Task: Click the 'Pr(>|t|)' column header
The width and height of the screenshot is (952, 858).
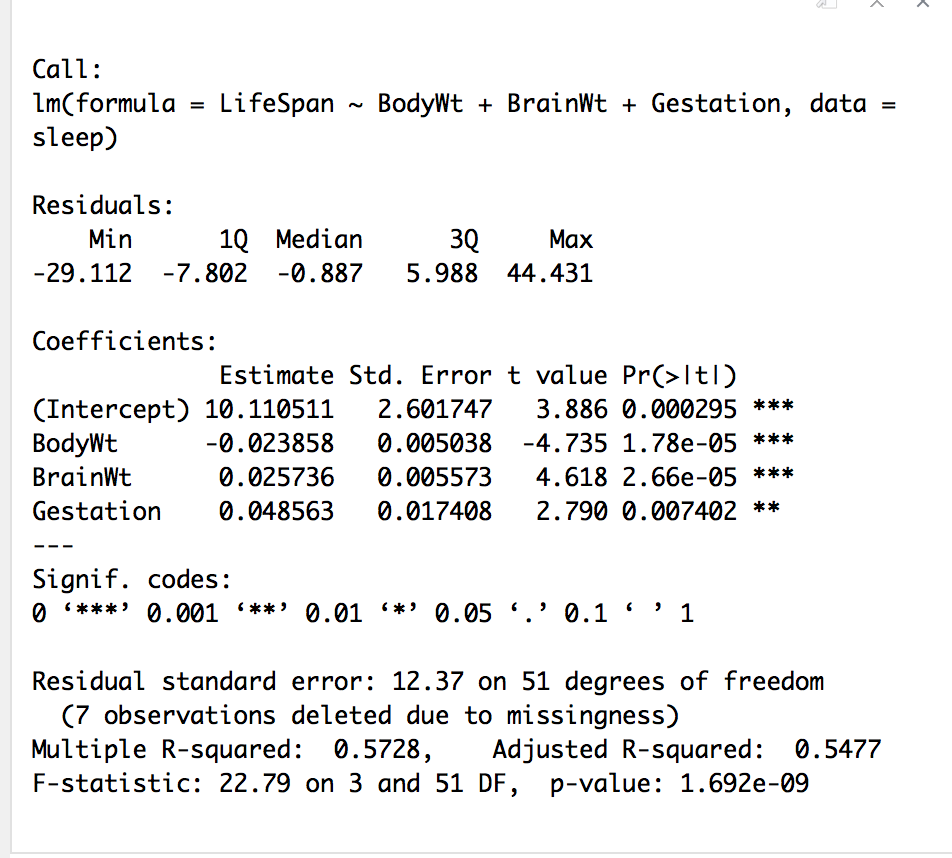Action: click(x=679, y=376)
